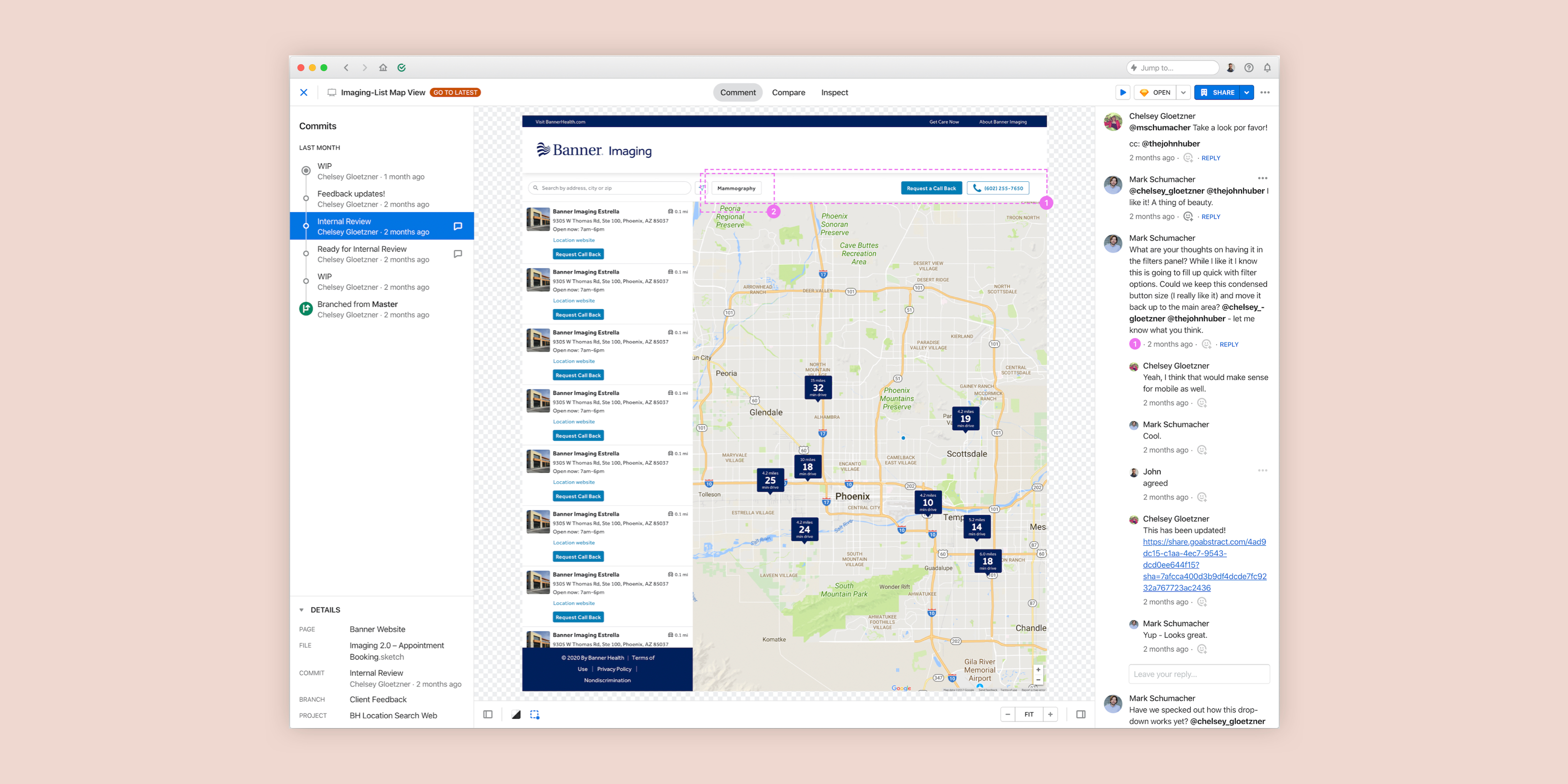Screen dimensions: 1568x784
Task: Open options ellipsis on Mark's 'thing of beauty' comment
Action: [x=1262, y=178]
